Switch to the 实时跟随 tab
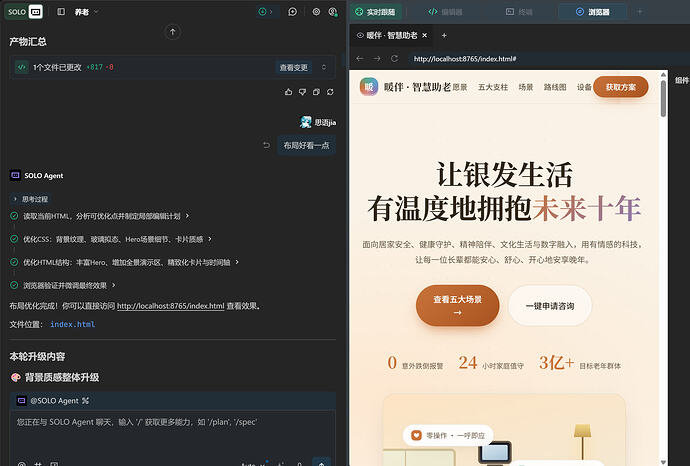This screenshot has width=690, height=466. pyautogui.click(x=375, y=12)
